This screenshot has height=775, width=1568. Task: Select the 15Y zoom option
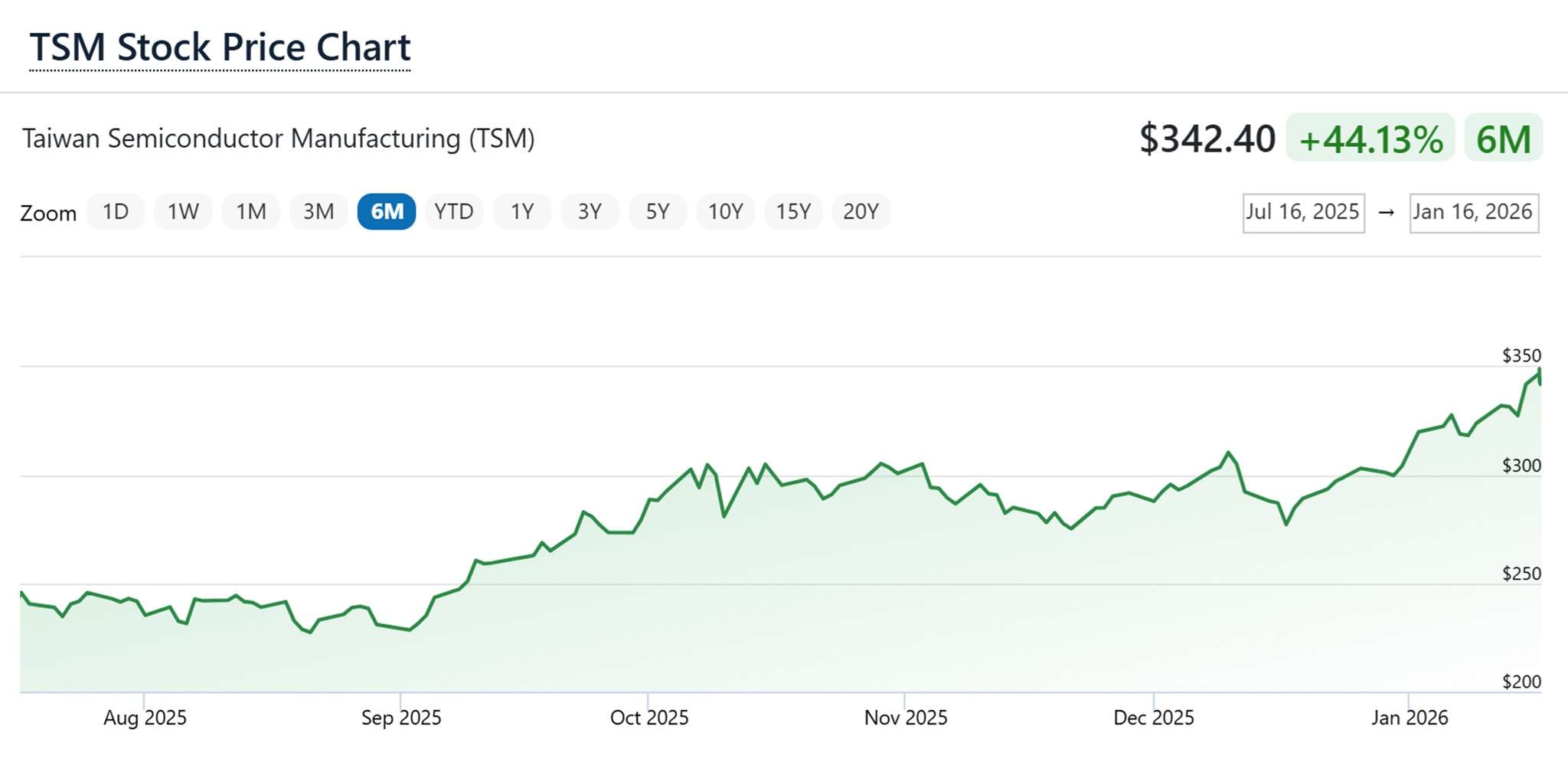pyautogui.click(x=793, y=212)
